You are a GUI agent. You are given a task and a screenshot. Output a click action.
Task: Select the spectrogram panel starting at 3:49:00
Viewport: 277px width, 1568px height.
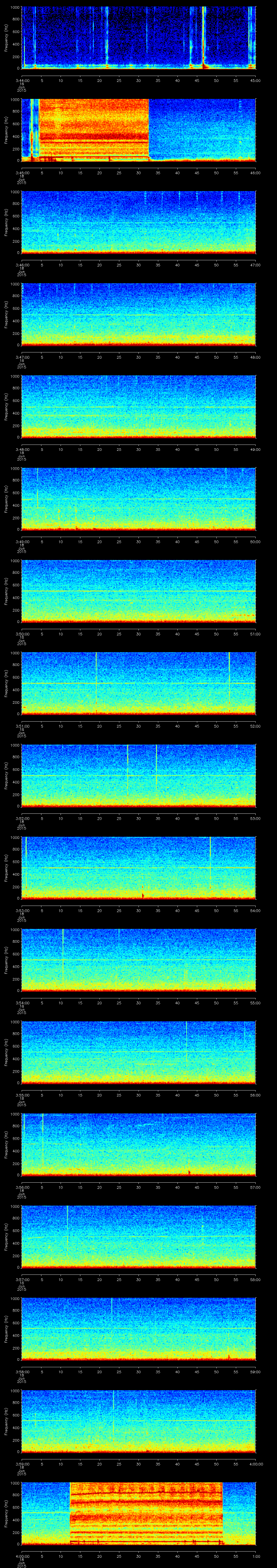pyautogui.click(x=138, y=499)
